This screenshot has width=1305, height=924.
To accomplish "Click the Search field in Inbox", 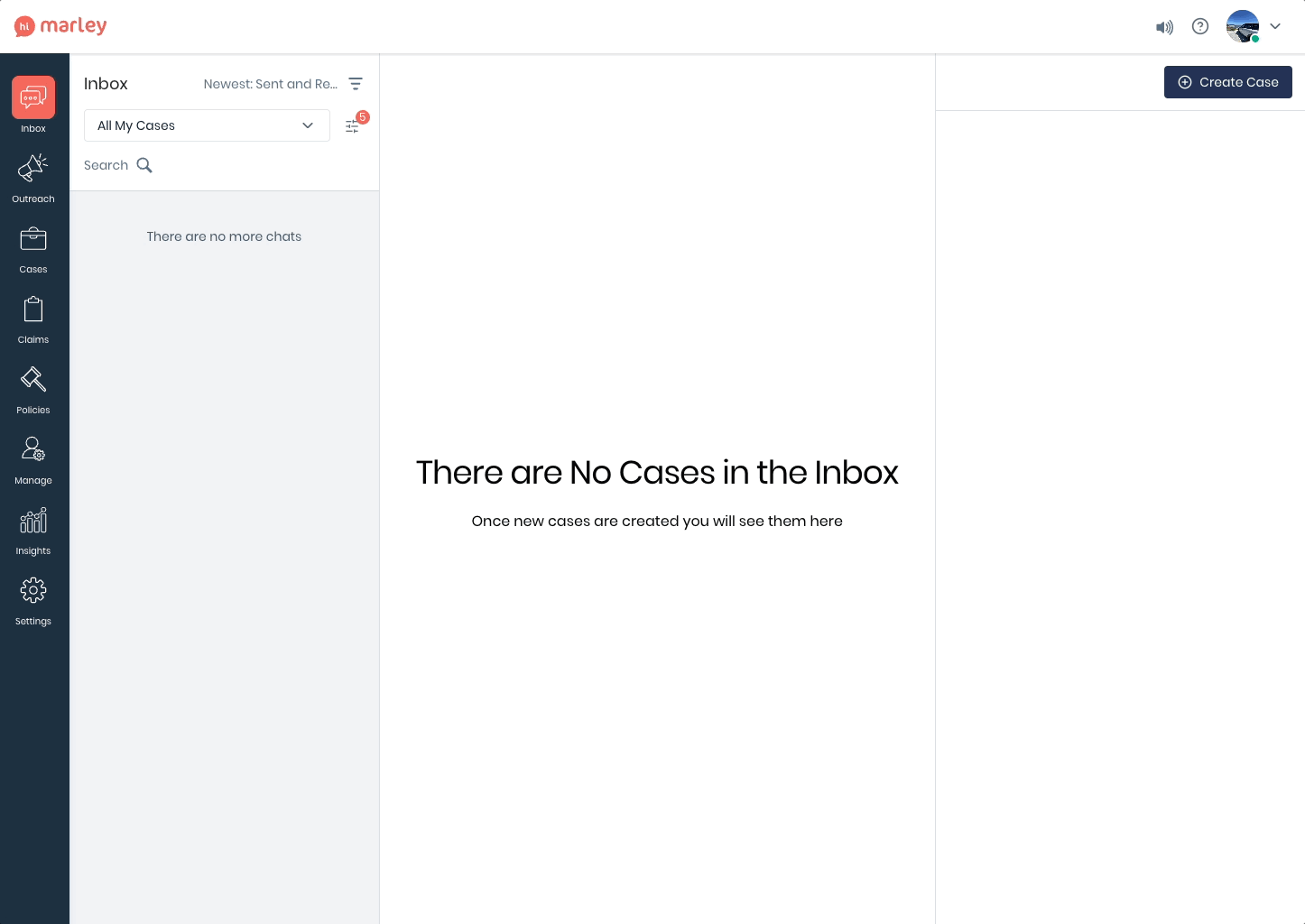I will click(106, 165).
